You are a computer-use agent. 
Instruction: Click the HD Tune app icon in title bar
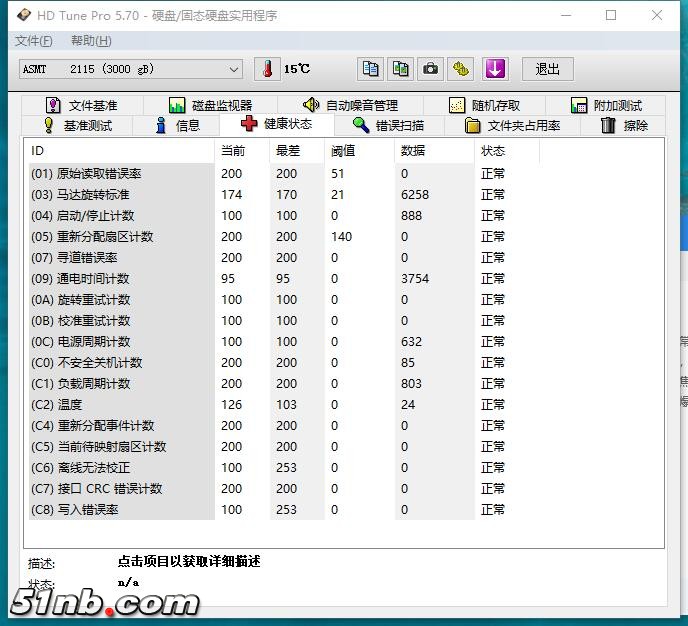(24, 15)
